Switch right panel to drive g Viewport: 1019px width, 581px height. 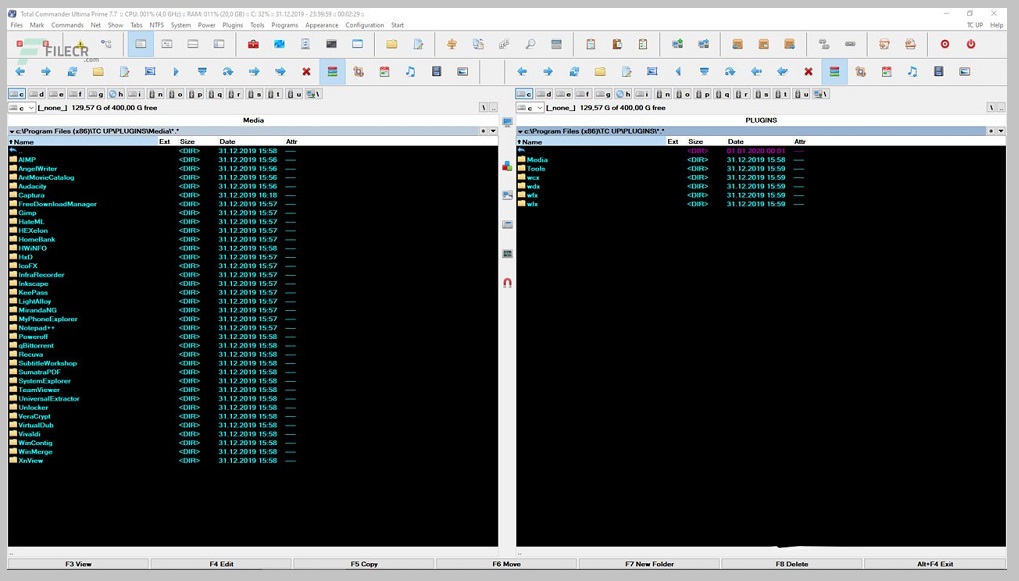tap(603, 94)
